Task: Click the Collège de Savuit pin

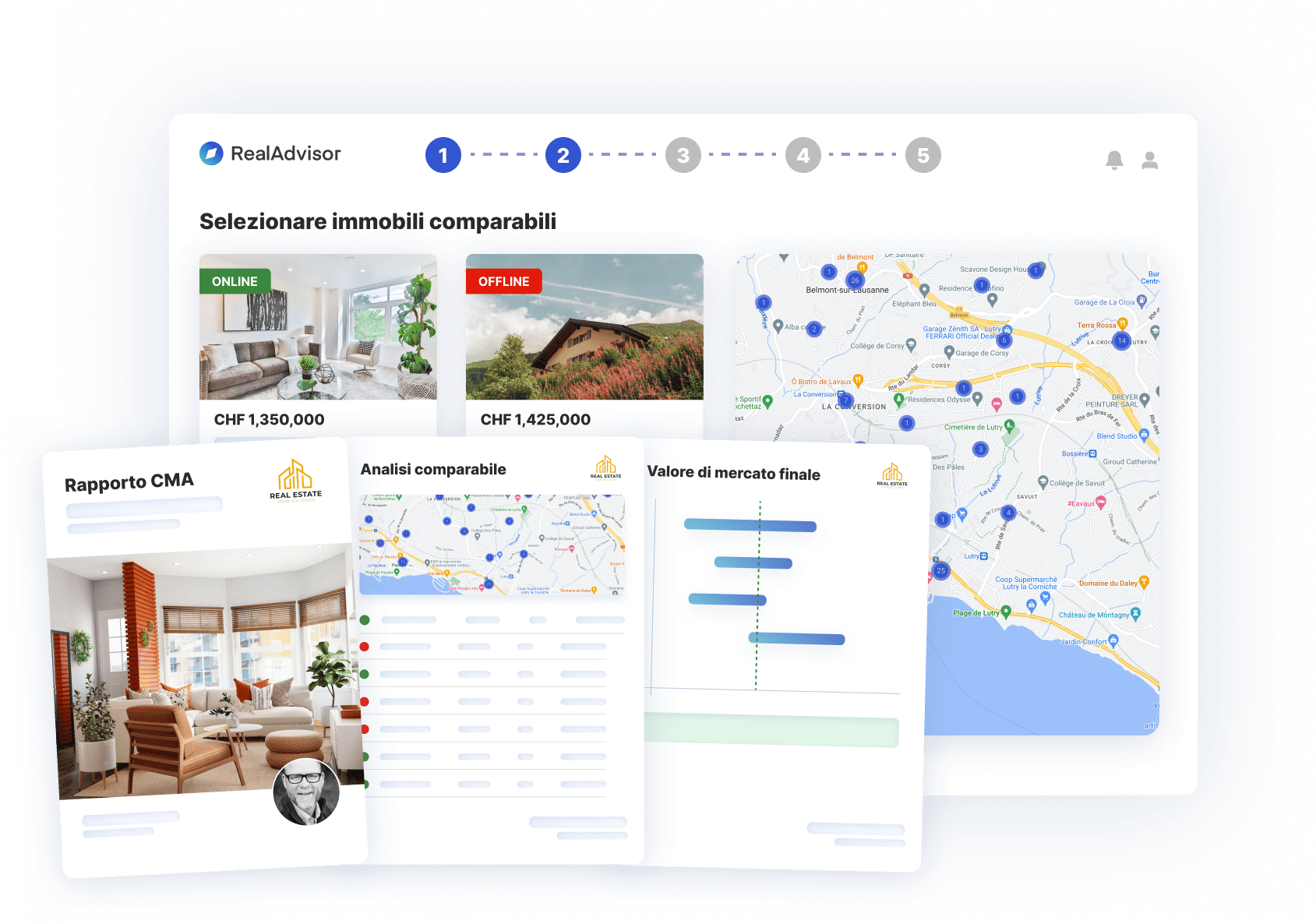Action: tap(1043, 482)
